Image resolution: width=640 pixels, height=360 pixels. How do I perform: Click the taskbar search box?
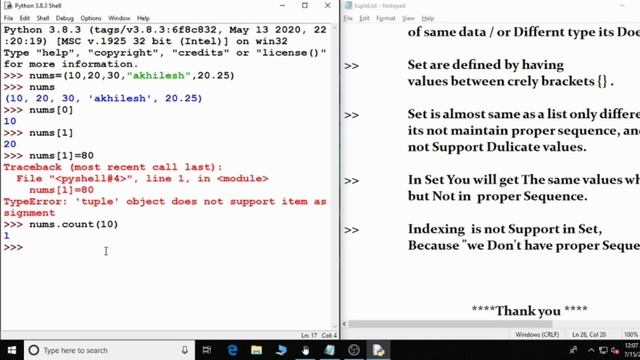(109, 350)
